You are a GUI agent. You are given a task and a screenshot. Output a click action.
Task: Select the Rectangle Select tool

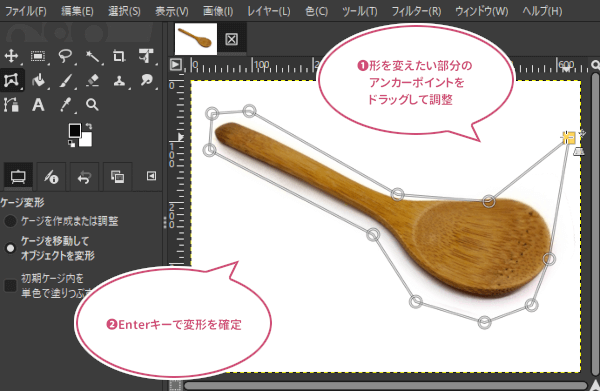coord(38,56)
